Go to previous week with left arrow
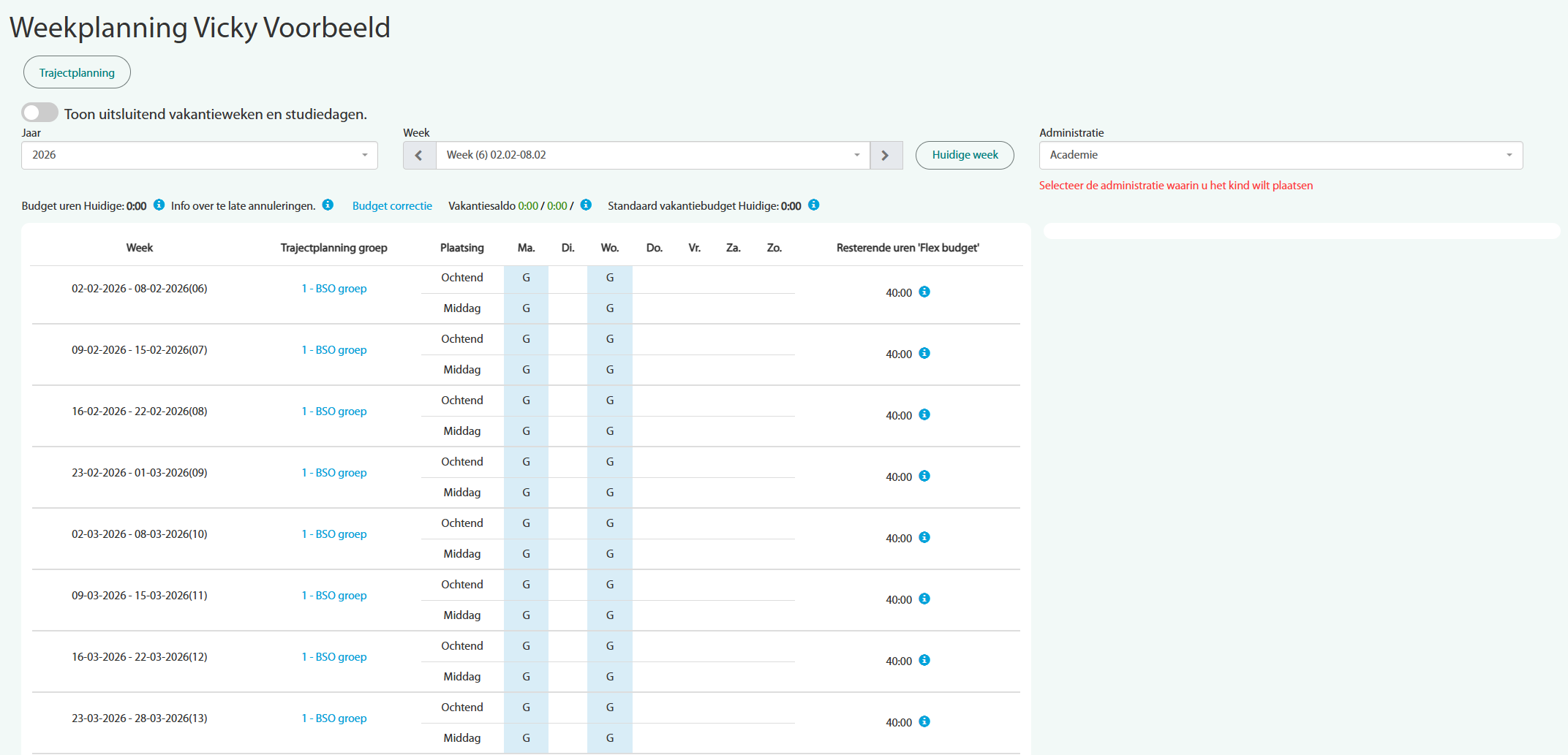Screen dimensions: 1568x755 [419, 156]
